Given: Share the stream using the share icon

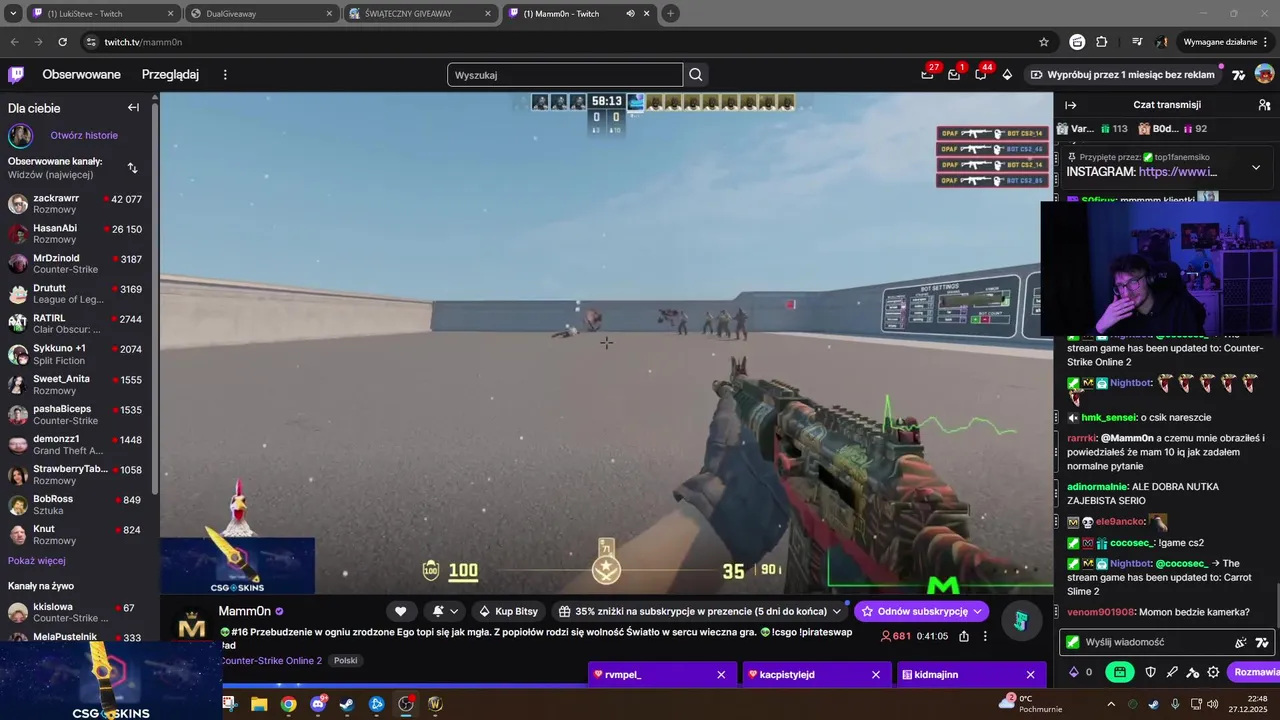Looking at the screenshot, I should [964, 636].
